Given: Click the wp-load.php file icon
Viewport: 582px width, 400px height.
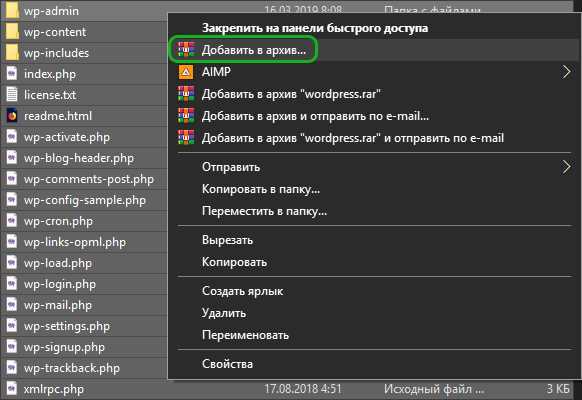Looking at the screenshot, I should [12, 263].
